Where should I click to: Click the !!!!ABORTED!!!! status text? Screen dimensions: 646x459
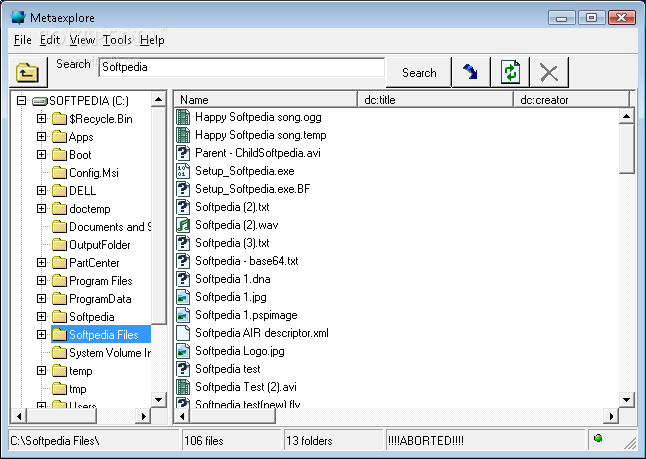coord(425,441)
